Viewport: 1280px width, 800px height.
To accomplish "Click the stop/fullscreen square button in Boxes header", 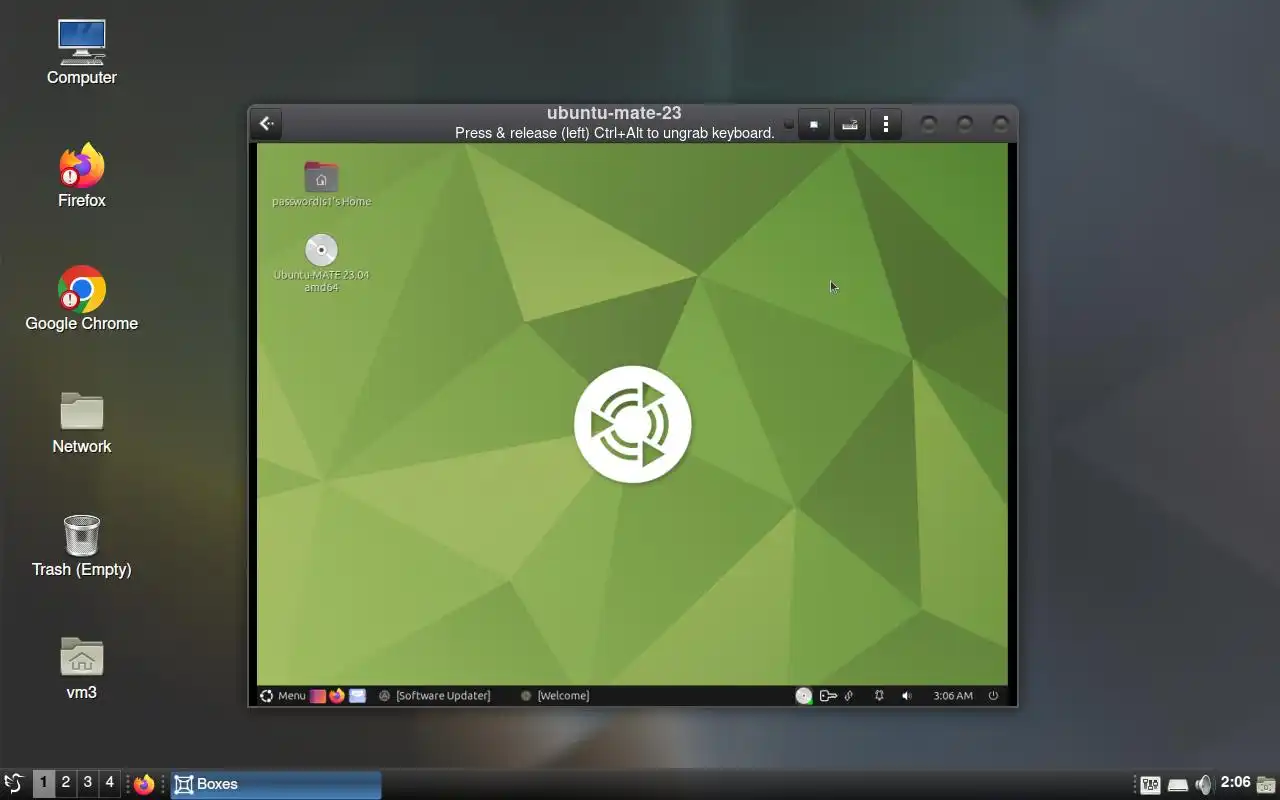I will (x=814, y=125).
